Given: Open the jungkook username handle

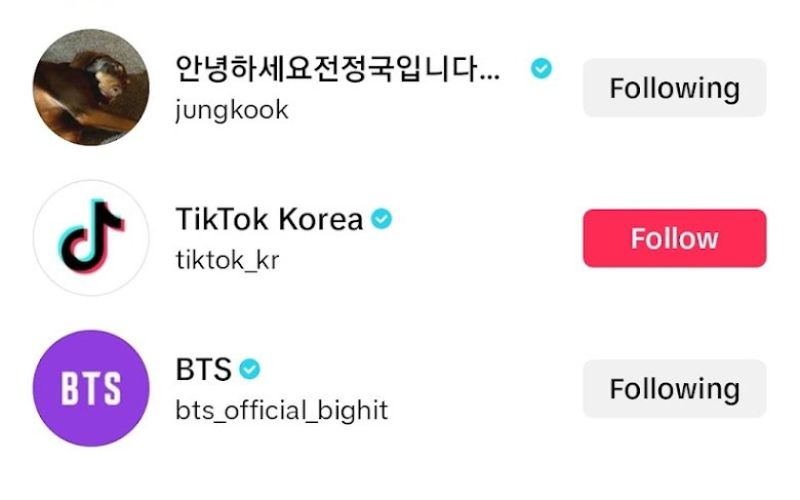Looking at the screenshot, I should click(231, 109).
